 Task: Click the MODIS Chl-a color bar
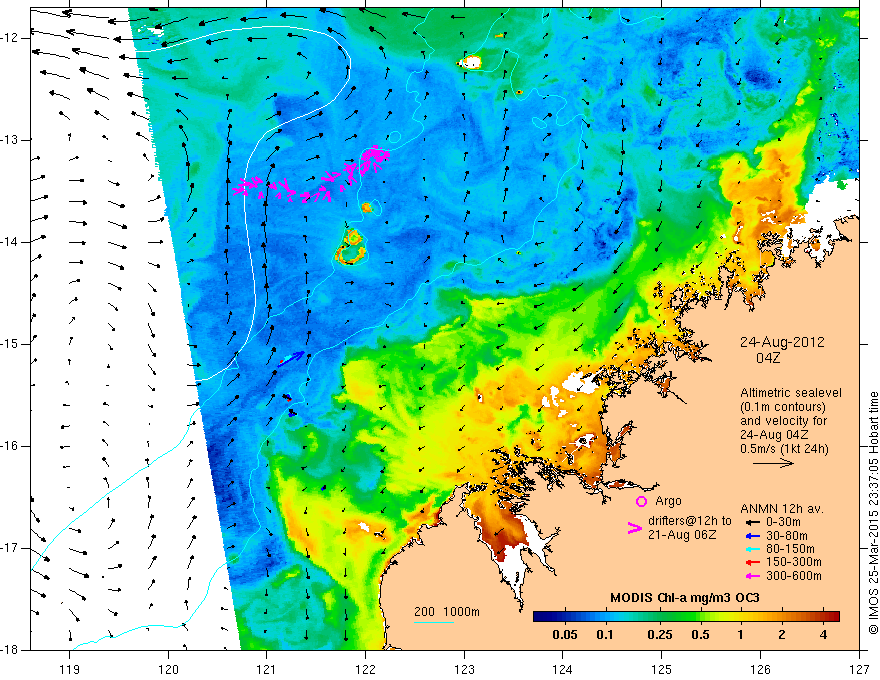pyautogui.click(x=686, y=616)
